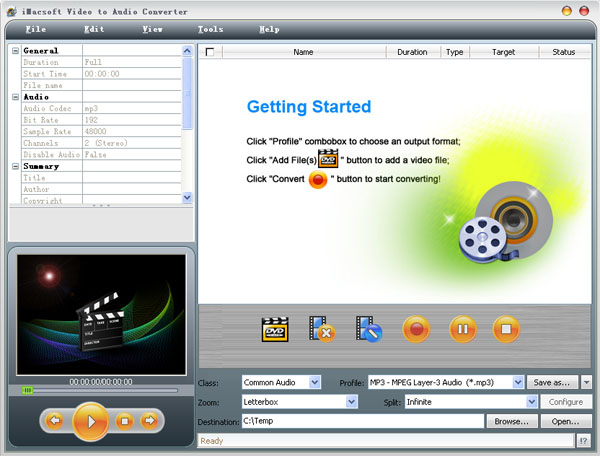Click the previous arrow in preview player
The width and height of the screenshot is (600, 456).
tap(55, 421)
